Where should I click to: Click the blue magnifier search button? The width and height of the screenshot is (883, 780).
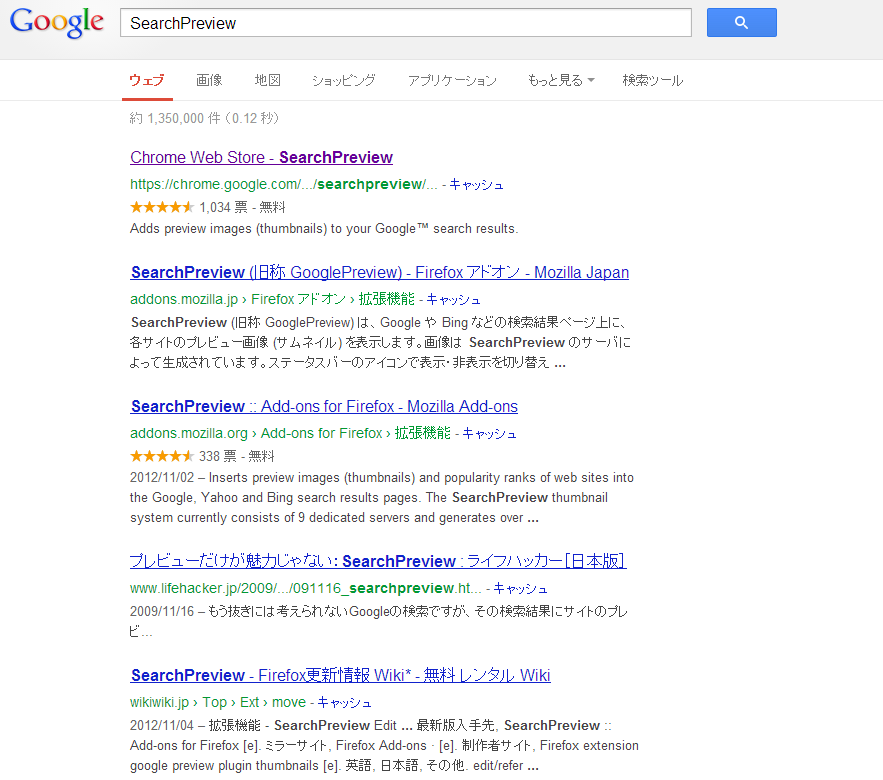(x=742, y=23)
